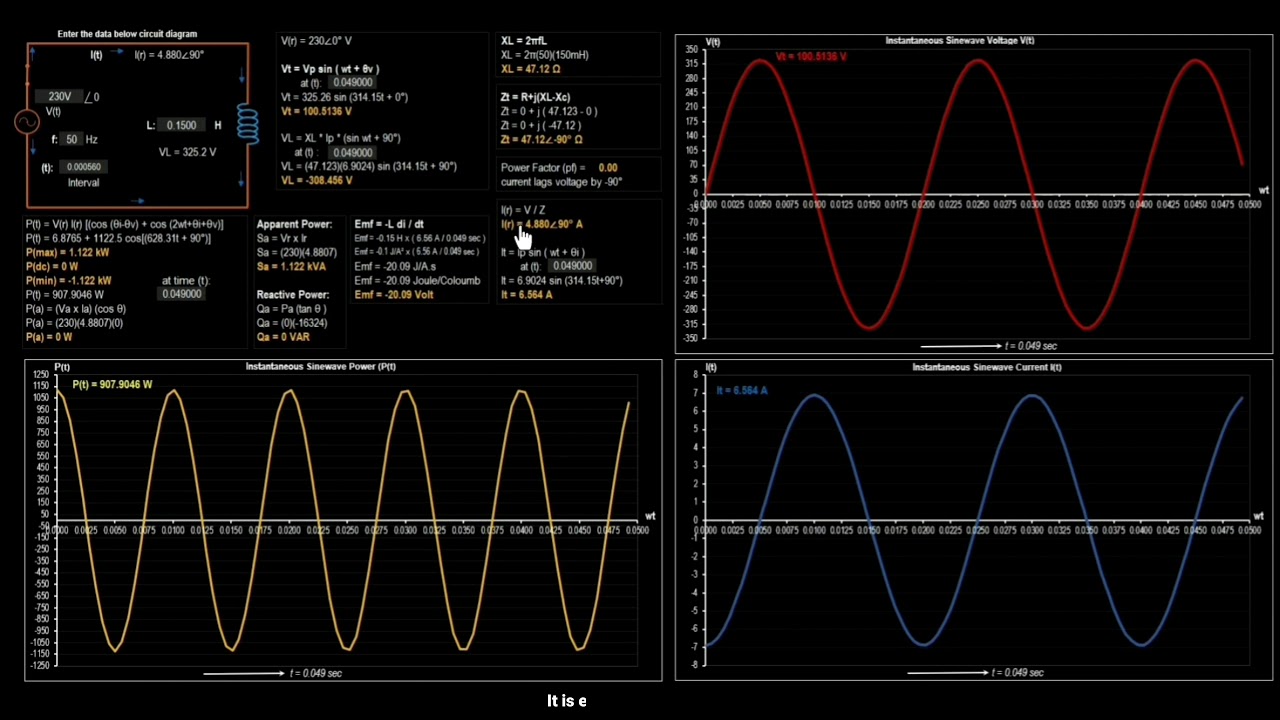Select the 'P(a) = 0 W' line
1280x720 pixels.
point(48,337)
